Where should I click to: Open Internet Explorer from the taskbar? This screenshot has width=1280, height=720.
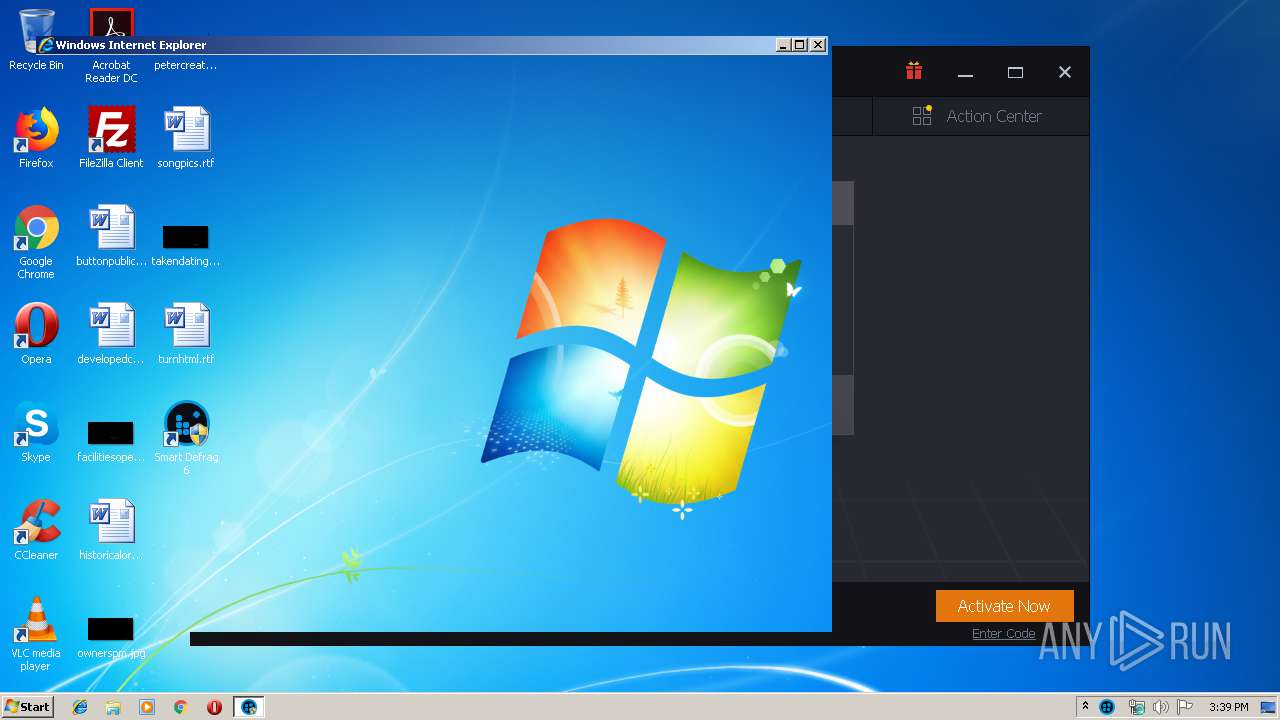pos(80,707)
